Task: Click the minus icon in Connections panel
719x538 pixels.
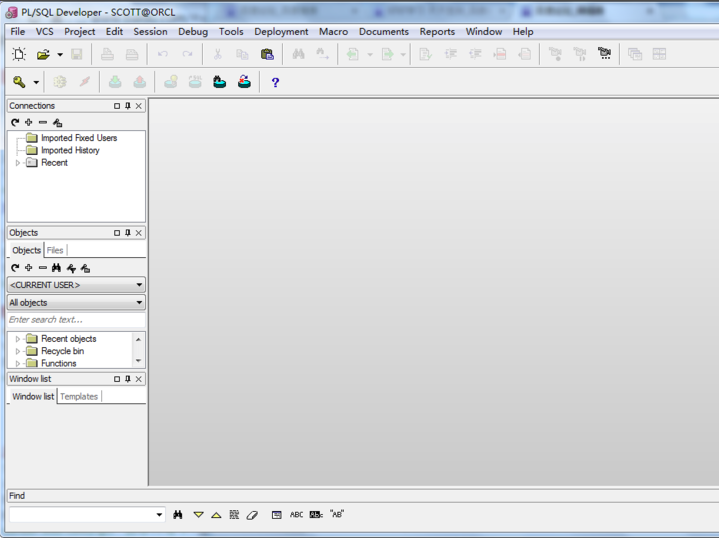Action: [43, 122]
